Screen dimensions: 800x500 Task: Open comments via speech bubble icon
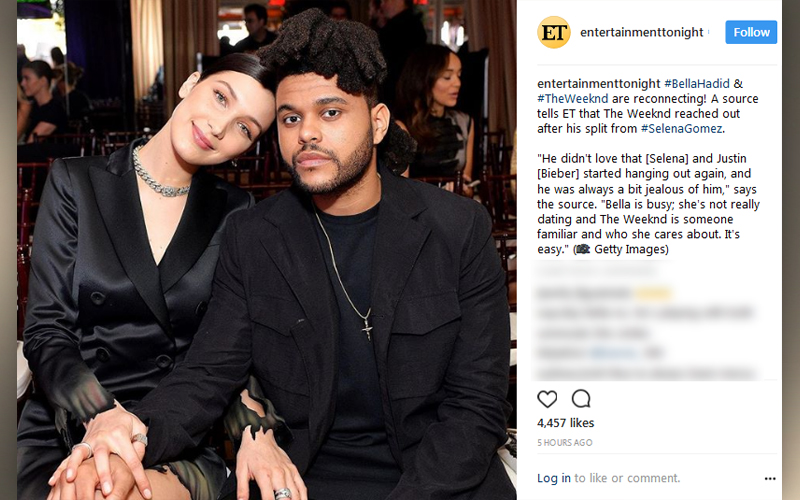(581, 398)
